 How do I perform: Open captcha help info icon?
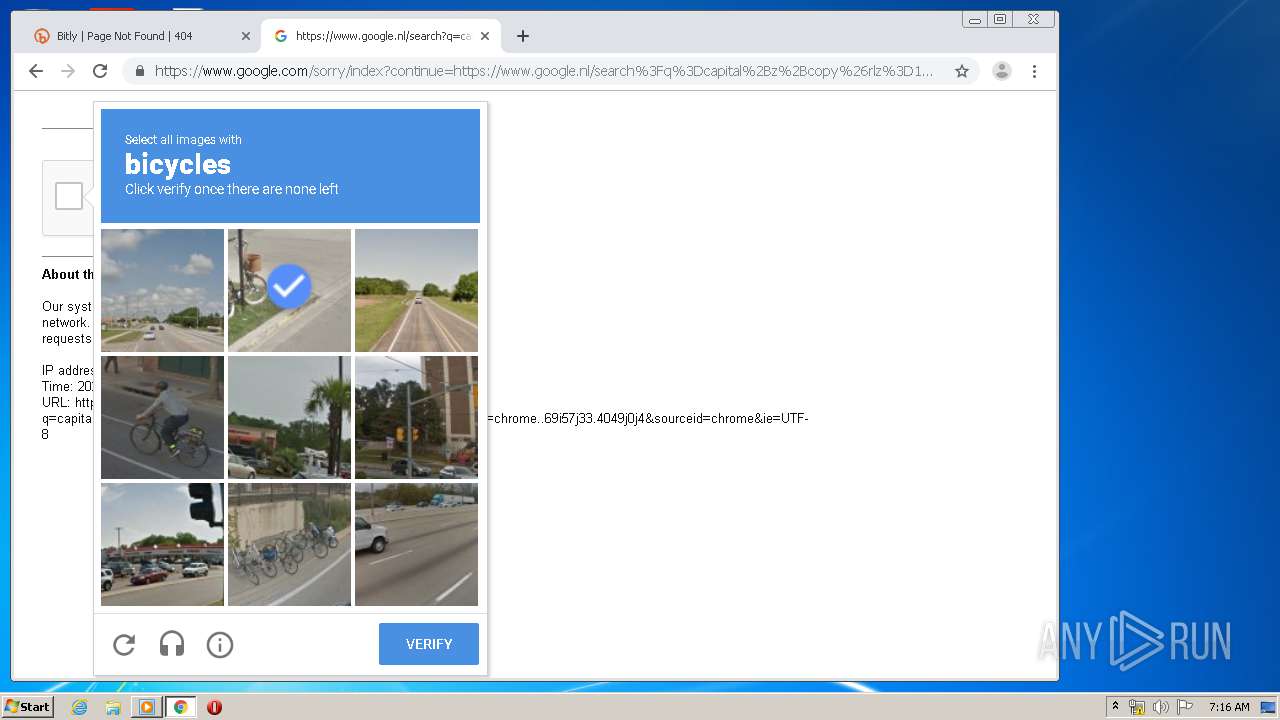(x=220, y=645)
